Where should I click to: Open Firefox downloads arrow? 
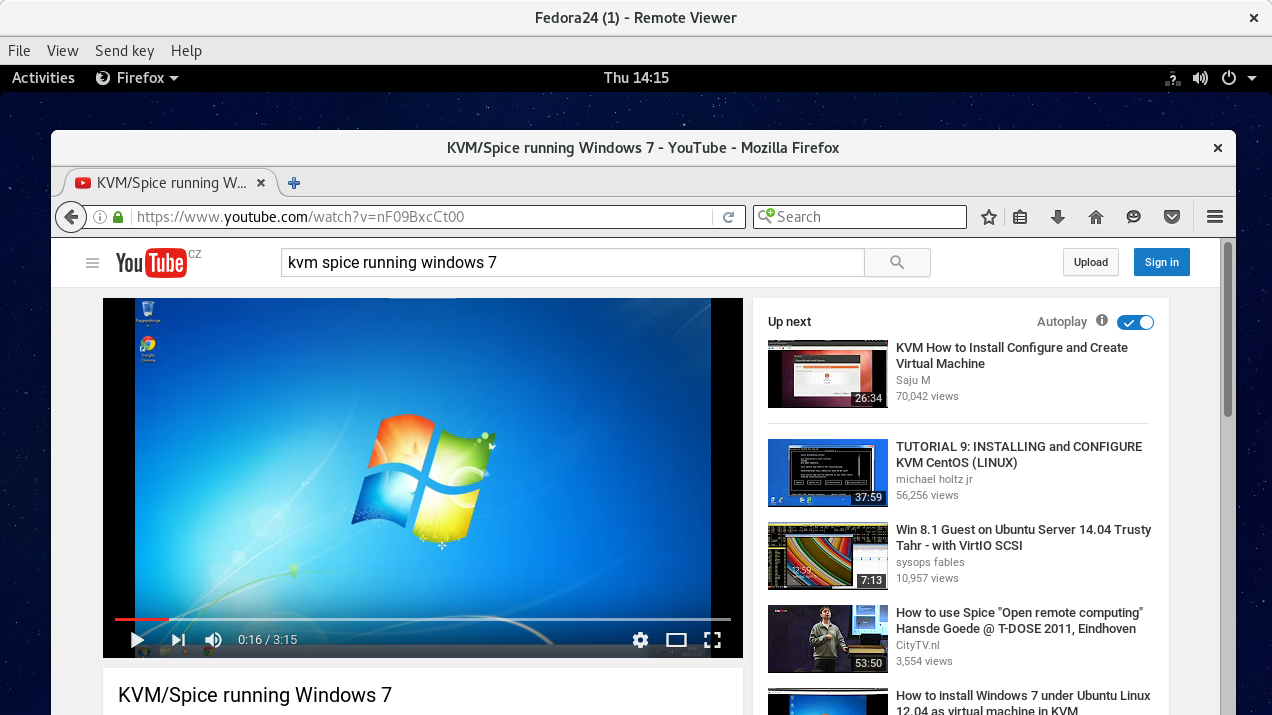click(x=1058, y=217)
